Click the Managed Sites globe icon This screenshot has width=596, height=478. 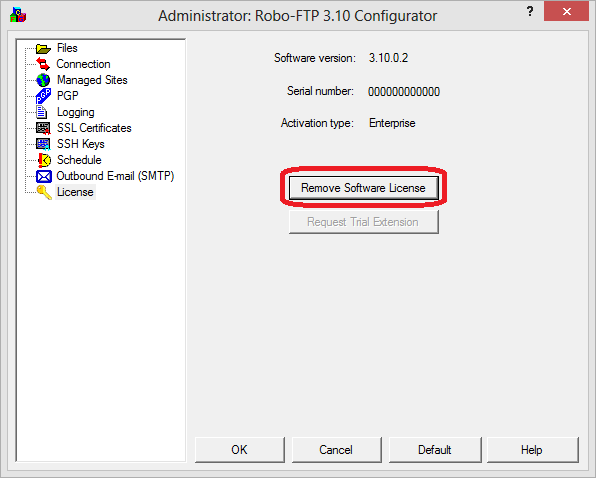43,80
